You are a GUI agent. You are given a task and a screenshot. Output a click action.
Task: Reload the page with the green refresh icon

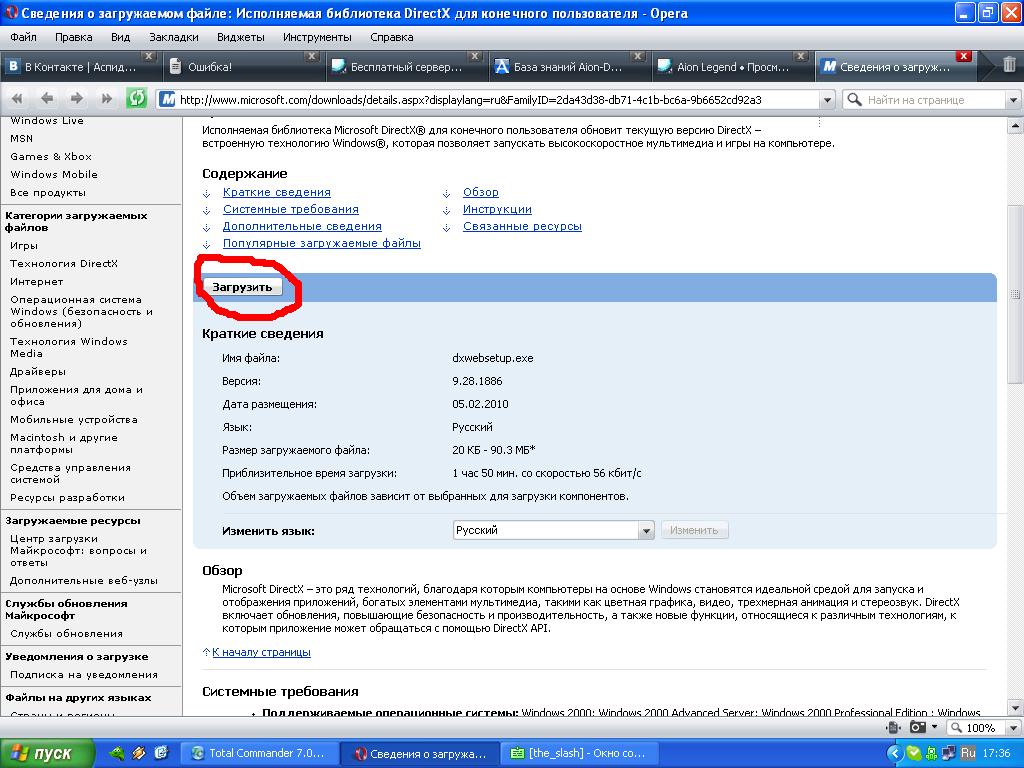136,99
